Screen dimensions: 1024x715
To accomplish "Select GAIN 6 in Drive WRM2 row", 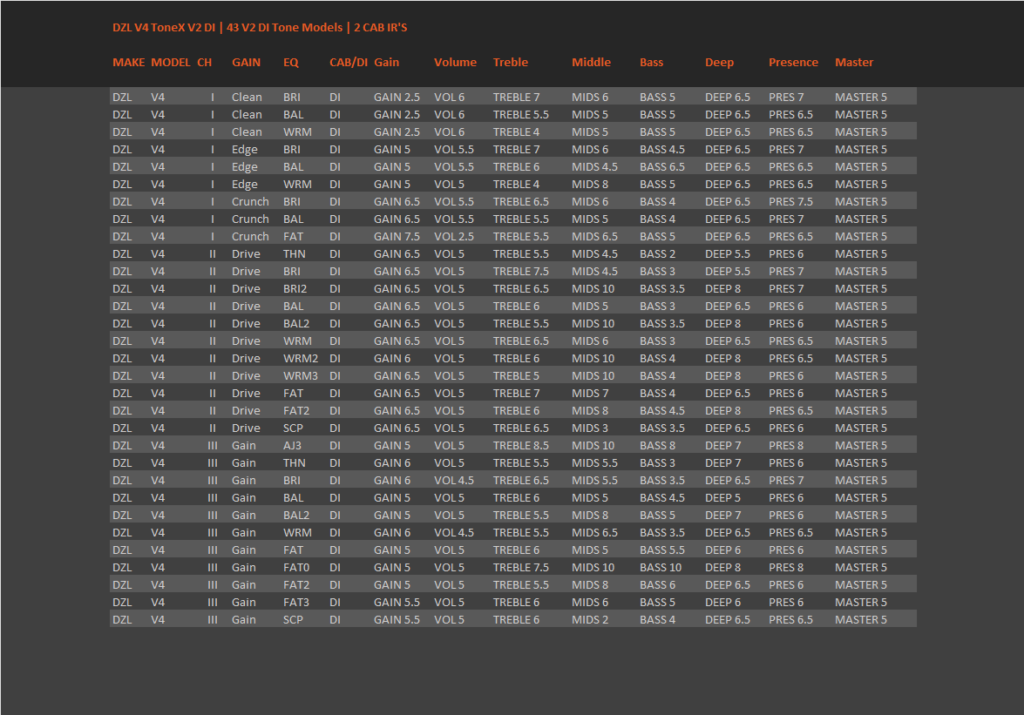I will pyautogui.click(x=392, y=358).
